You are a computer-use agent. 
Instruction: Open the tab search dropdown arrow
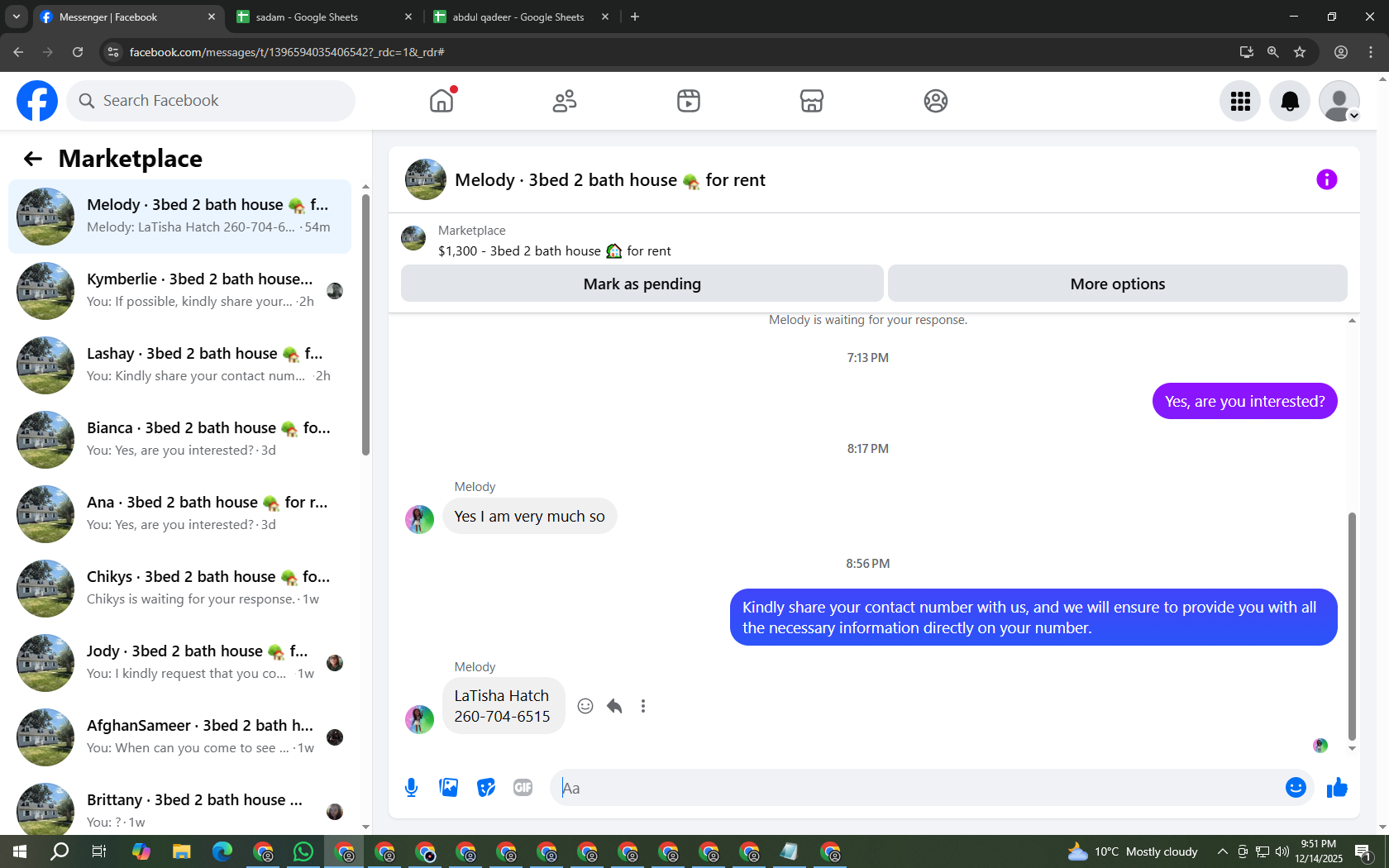16,17
